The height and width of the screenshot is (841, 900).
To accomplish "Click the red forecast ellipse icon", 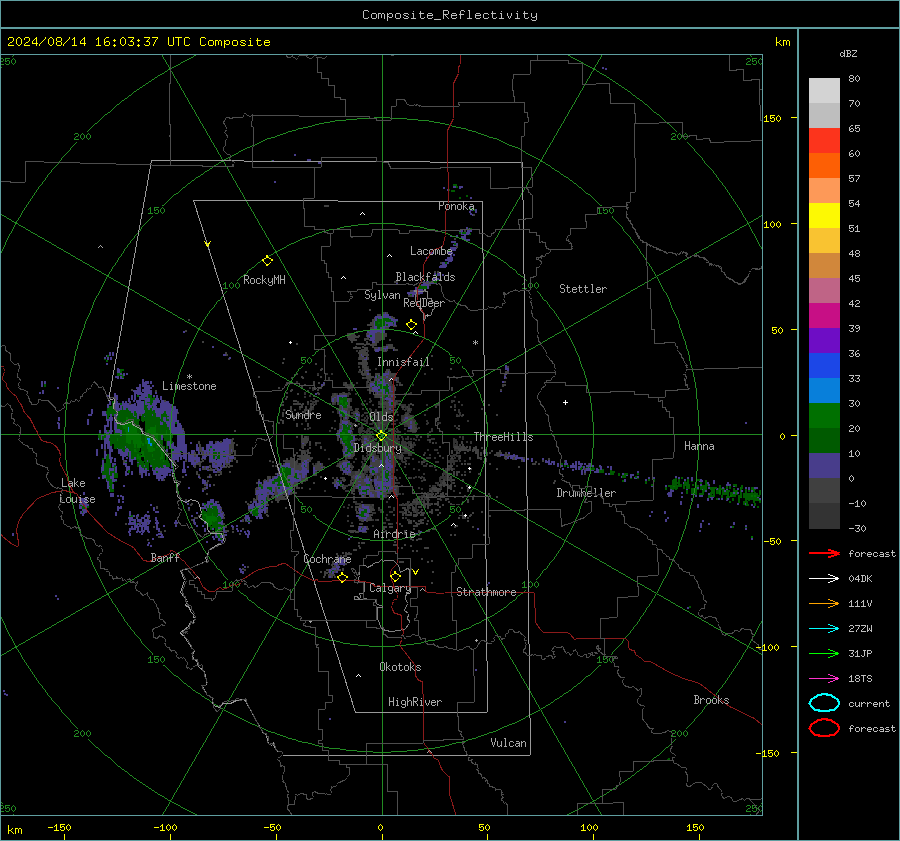I will tap(824, 728).
